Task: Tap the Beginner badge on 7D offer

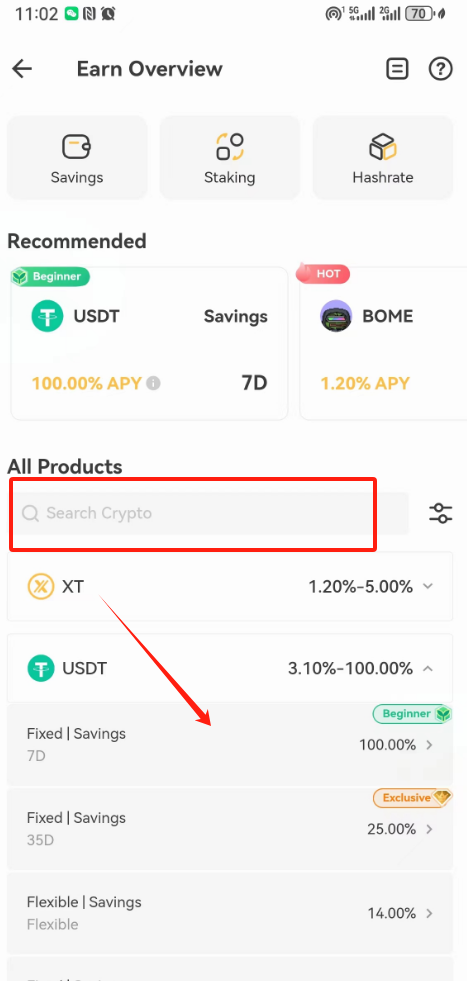Action: coord(413,714)
